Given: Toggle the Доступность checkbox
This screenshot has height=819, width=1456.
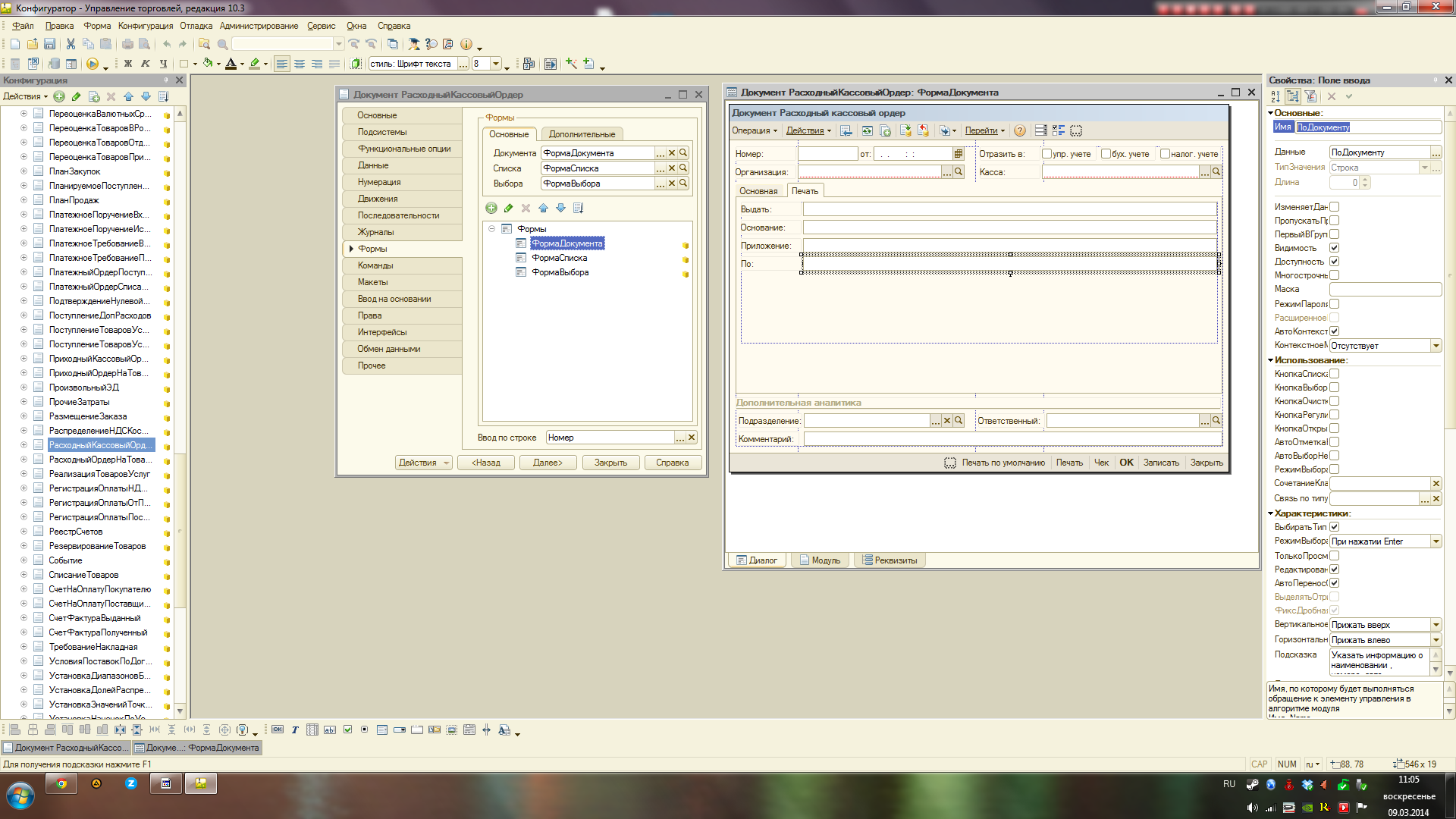Looking at the screenshot, I should (1335, 262).
